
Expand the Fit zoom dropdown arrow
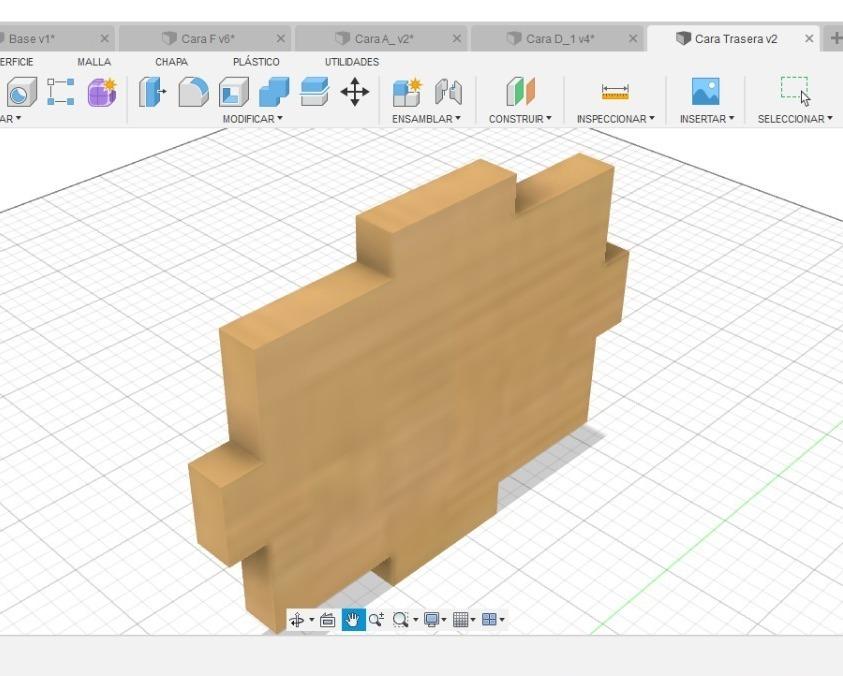(415, 620)
